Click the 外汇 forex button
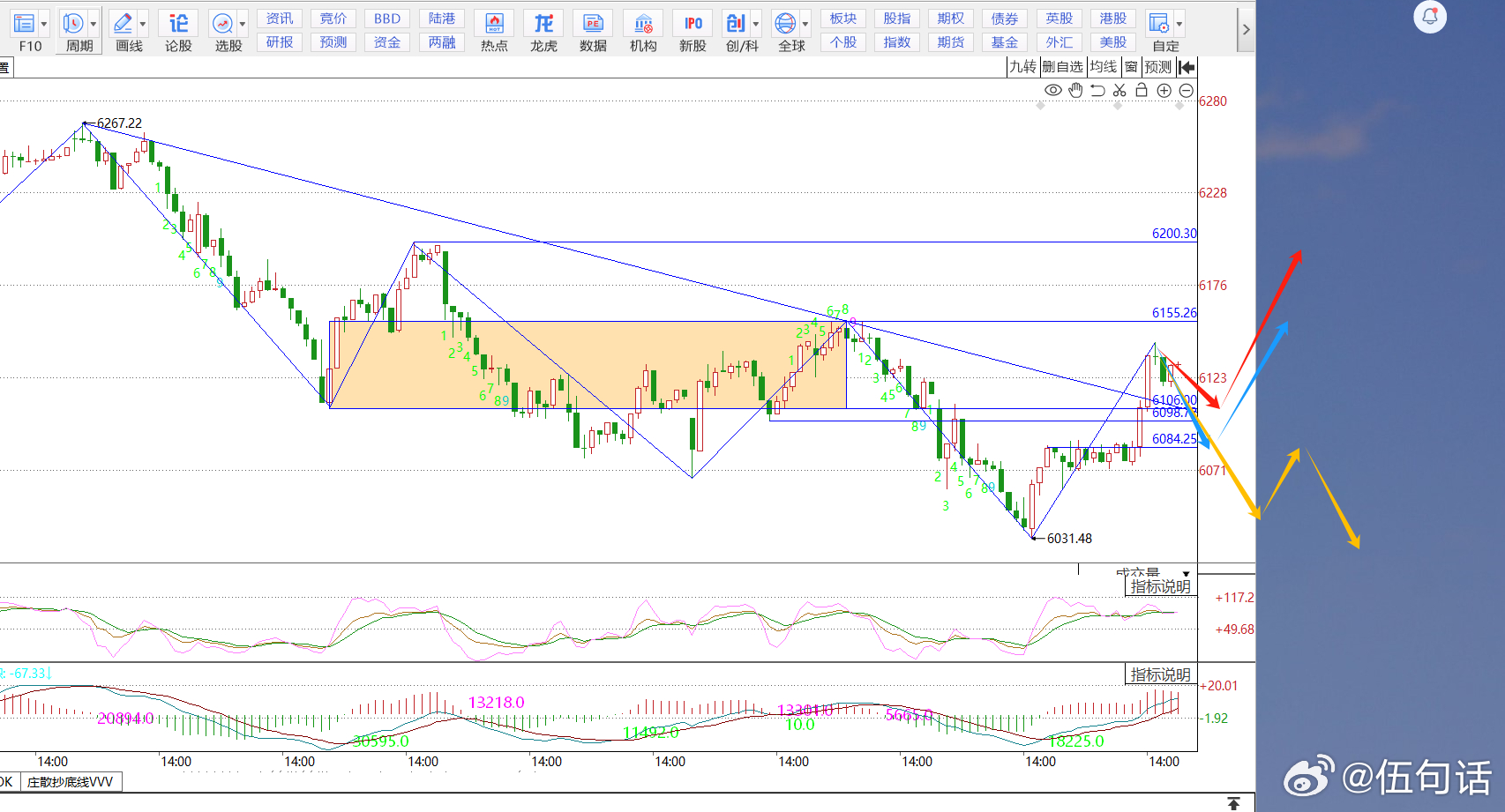Screen dimensions: 1505x812 (x=1059, y=42)
